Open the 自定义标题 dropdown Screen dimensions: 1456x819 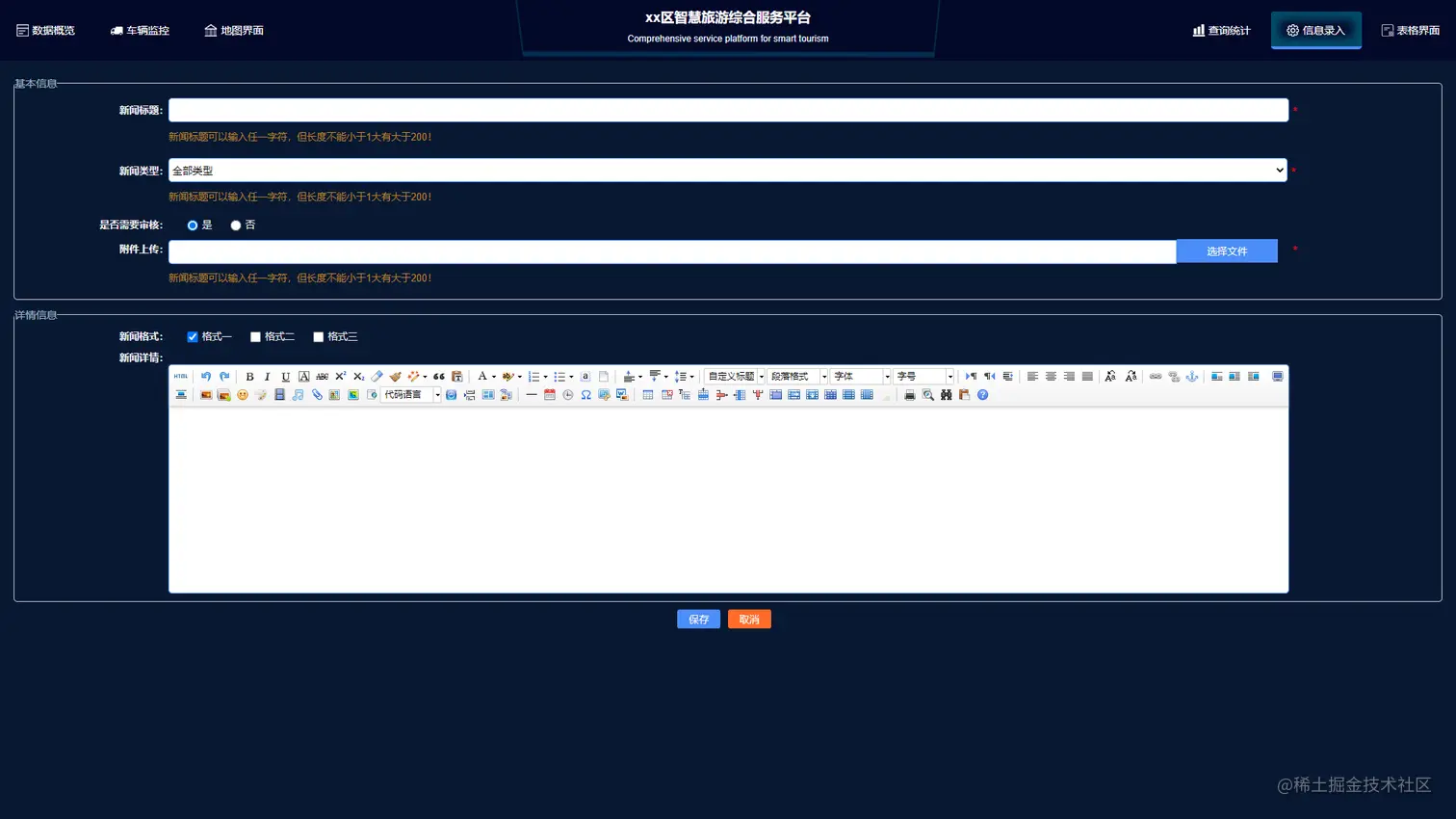[x=736, y=377]
